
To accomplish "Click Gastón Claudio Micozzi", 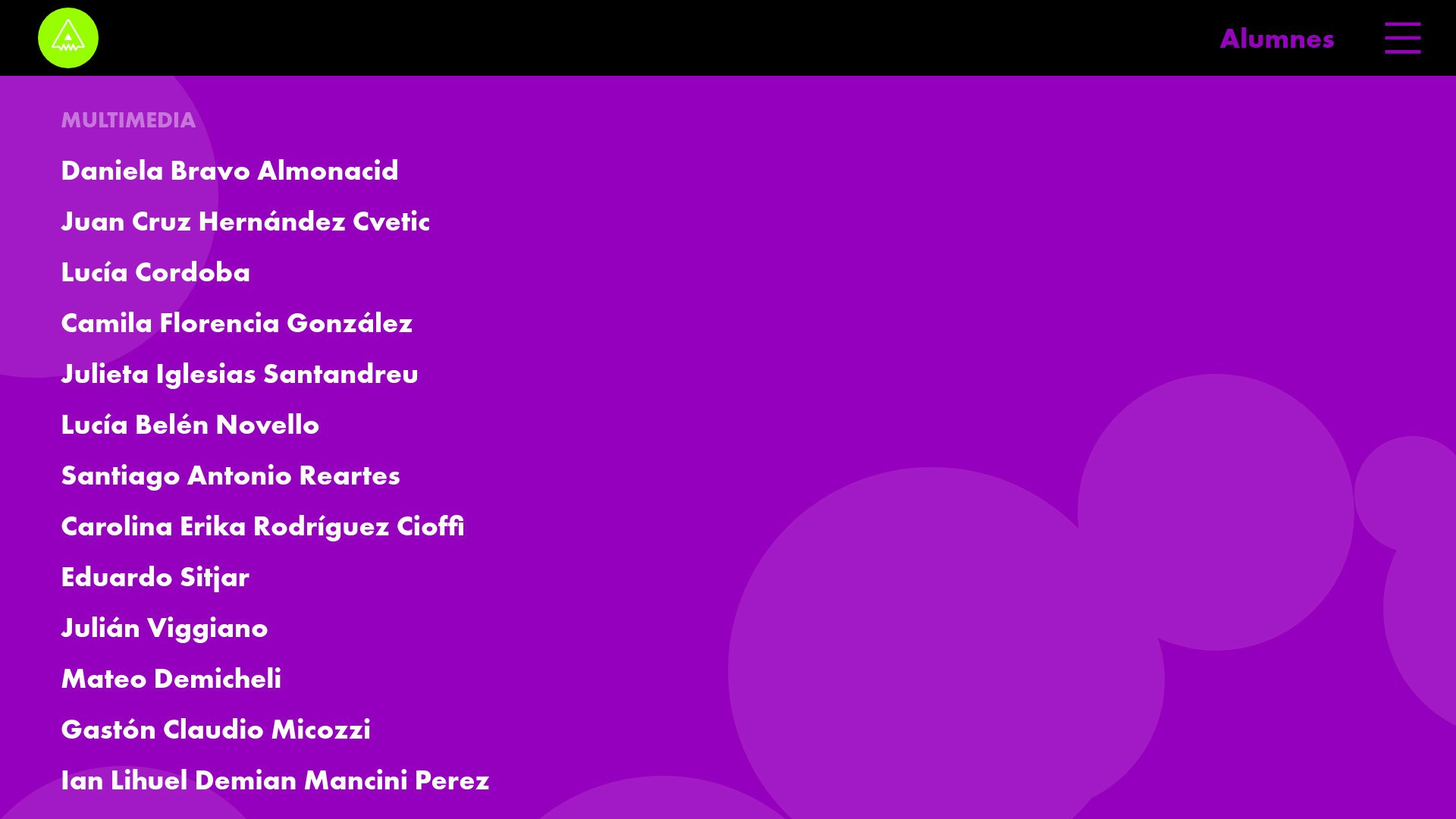I will [216, 730].
